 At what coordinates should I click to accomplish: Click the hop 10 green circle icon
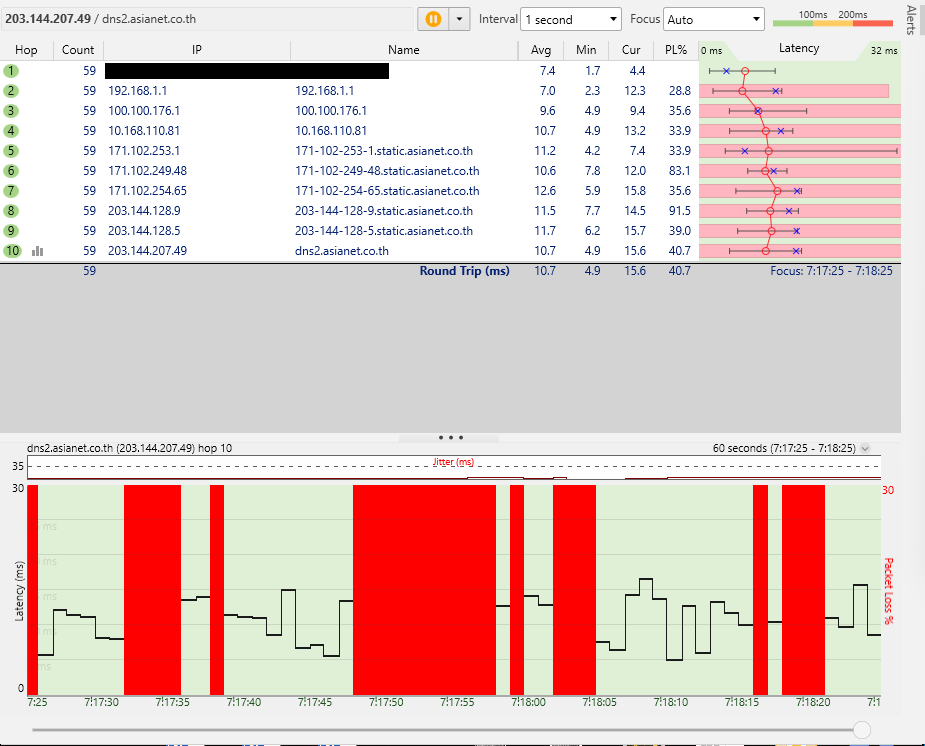click(11, 251)
